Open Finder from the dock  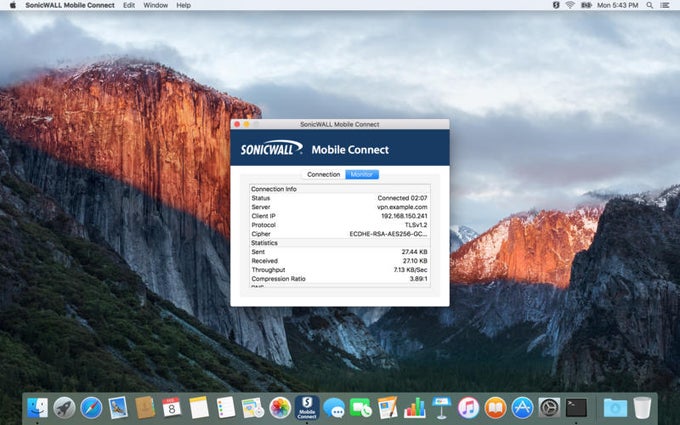[x=37, y=408]
